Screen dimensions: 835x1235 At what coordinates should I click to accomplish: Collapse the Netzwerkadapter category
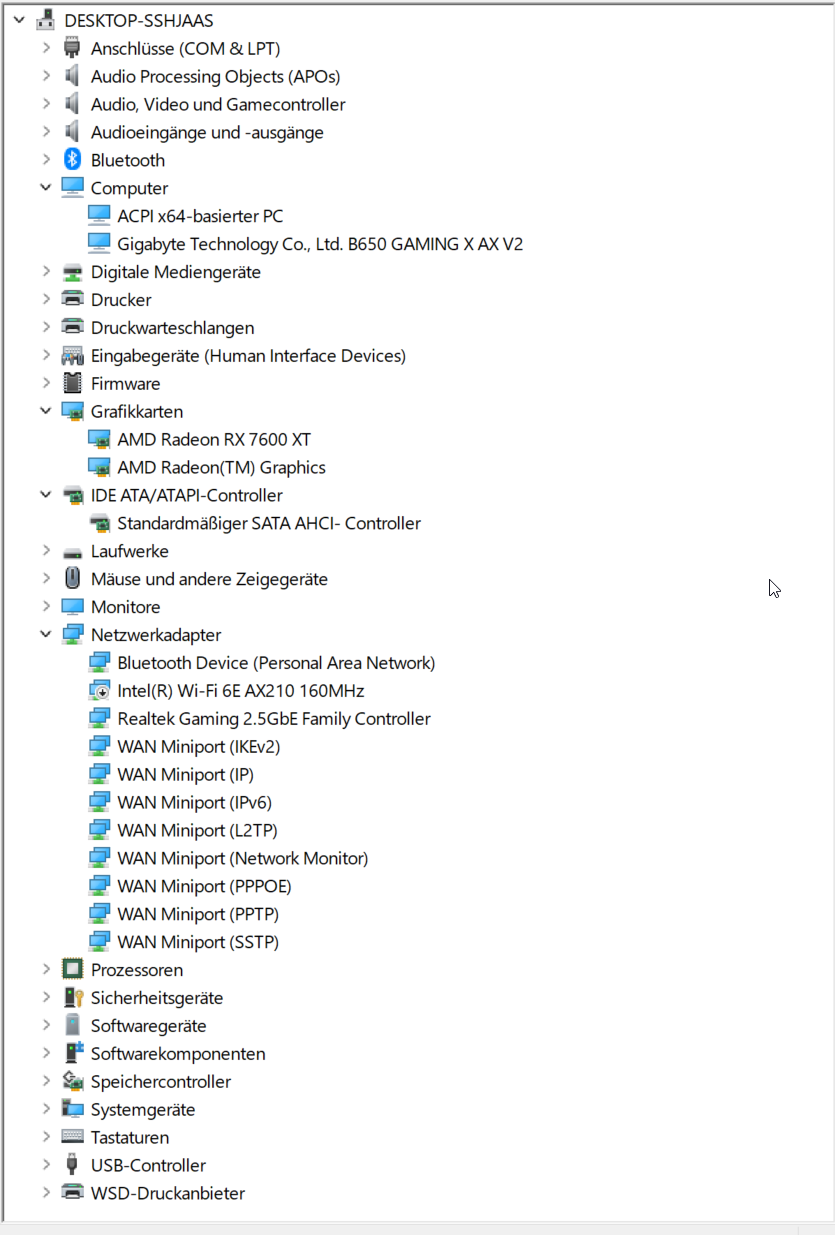(x=46, y=634)
